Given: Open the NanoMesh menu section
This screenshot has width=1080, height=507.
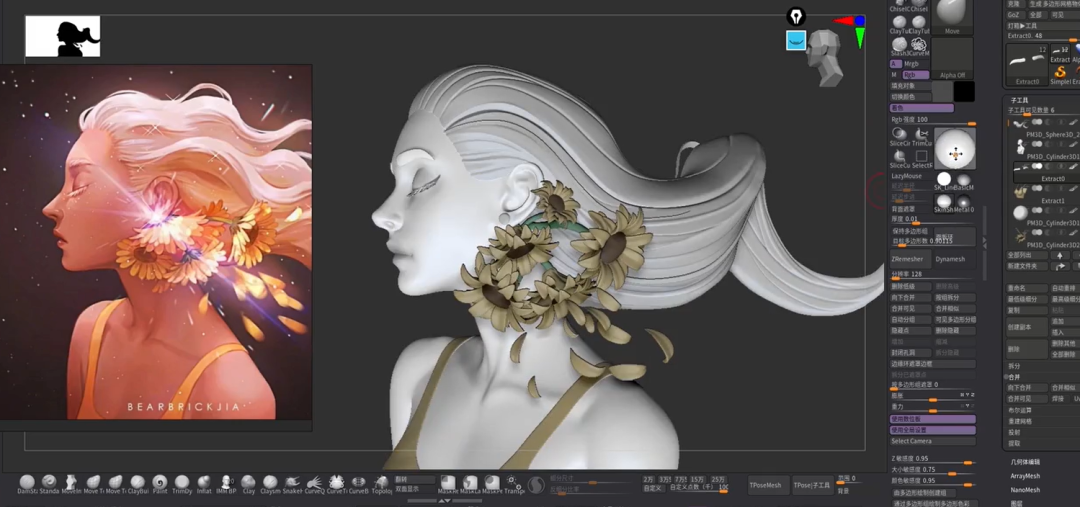Looking at the screenshot, I should pyautogui.click(x=1025, y=490).
